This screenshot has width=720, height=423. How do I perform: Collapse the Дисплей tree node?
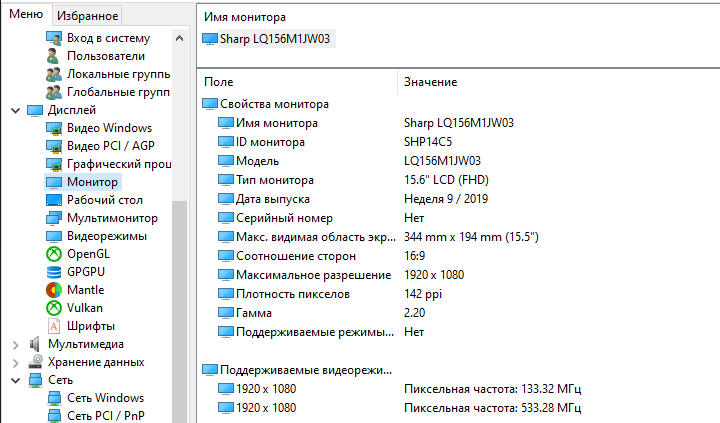click(x=15, y=110)
